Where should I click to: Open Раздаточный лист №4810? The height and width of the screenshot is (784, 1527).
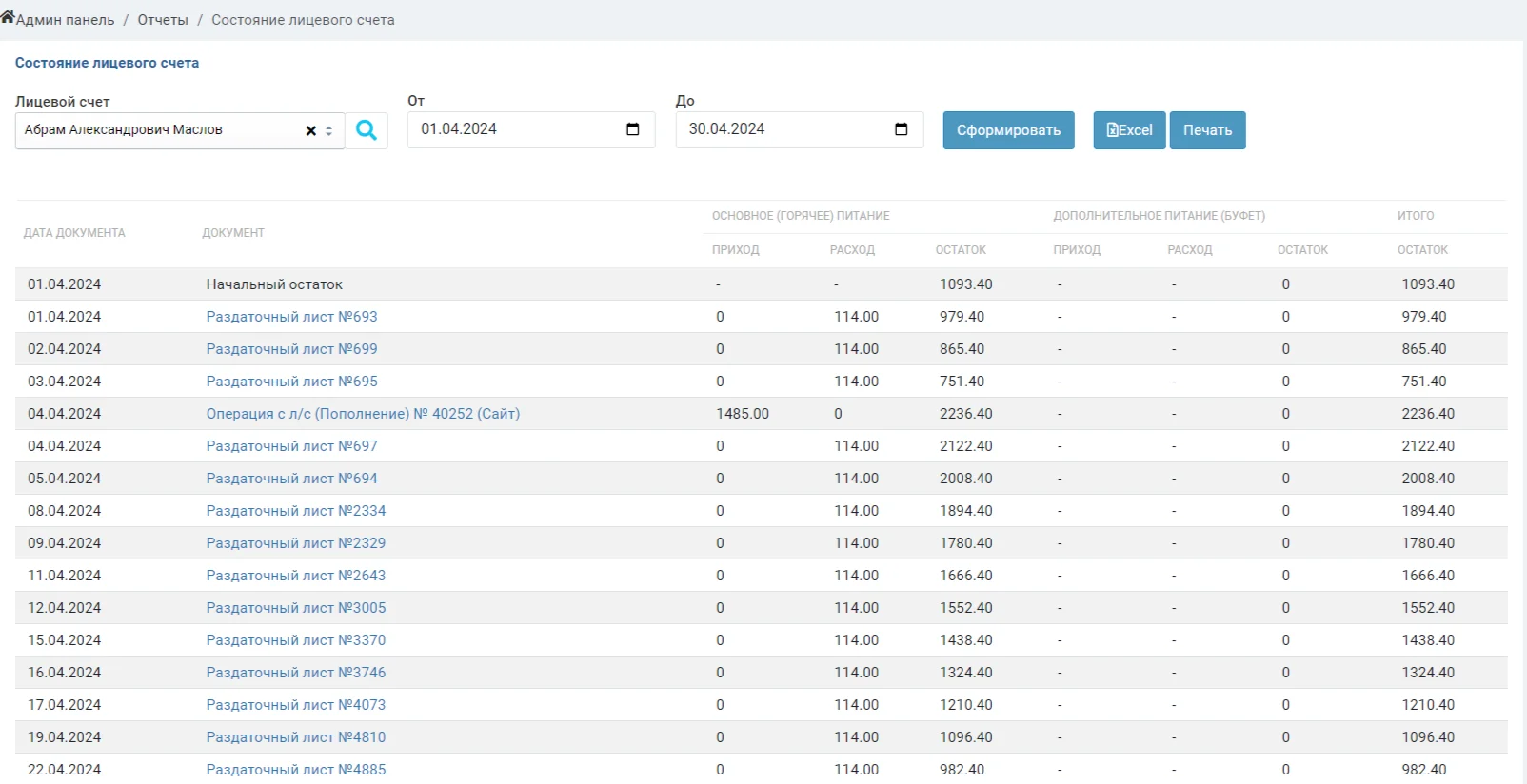[x=296, y=737]
